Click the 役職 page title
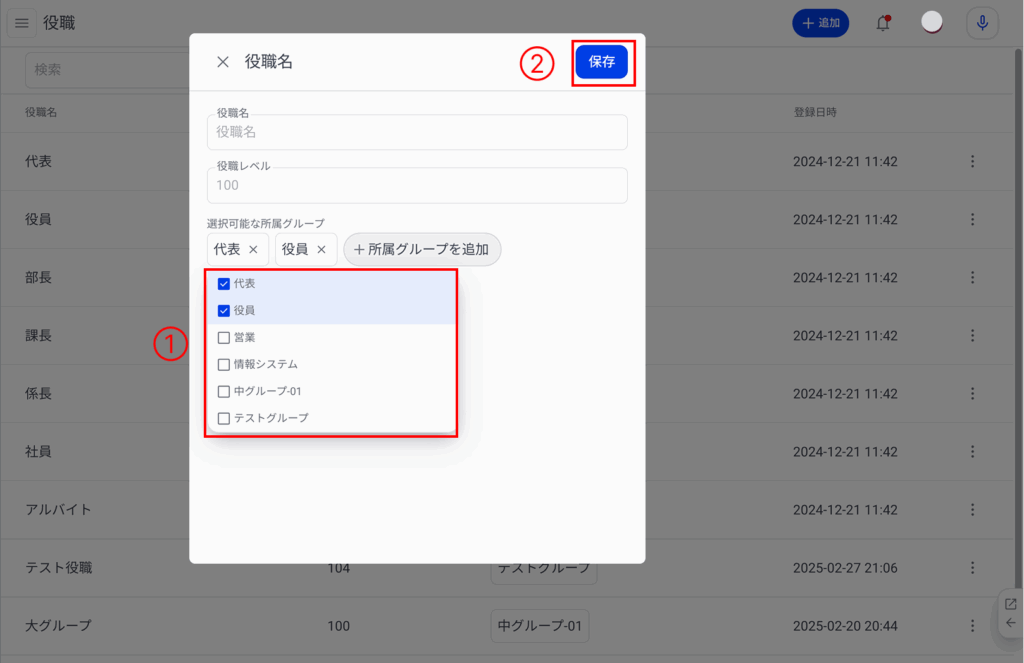 59,24
